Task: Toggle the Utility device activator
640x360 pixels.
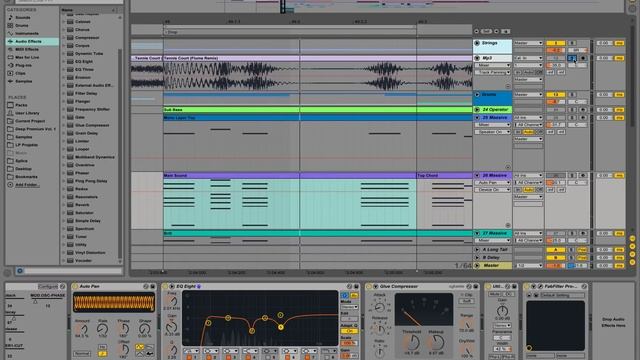Action: point(488,287)
